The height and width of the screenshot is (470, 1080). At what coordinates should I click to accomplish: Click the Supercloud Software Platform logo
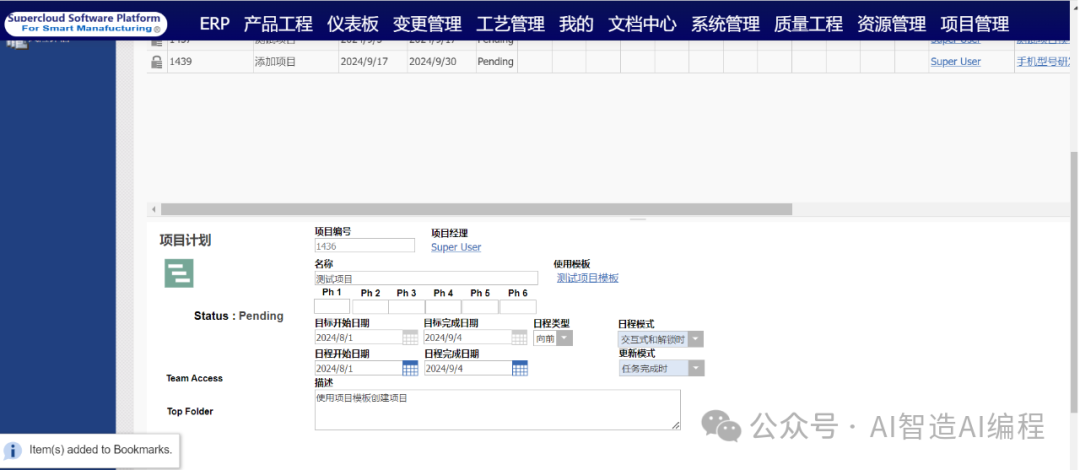point(85,23)
